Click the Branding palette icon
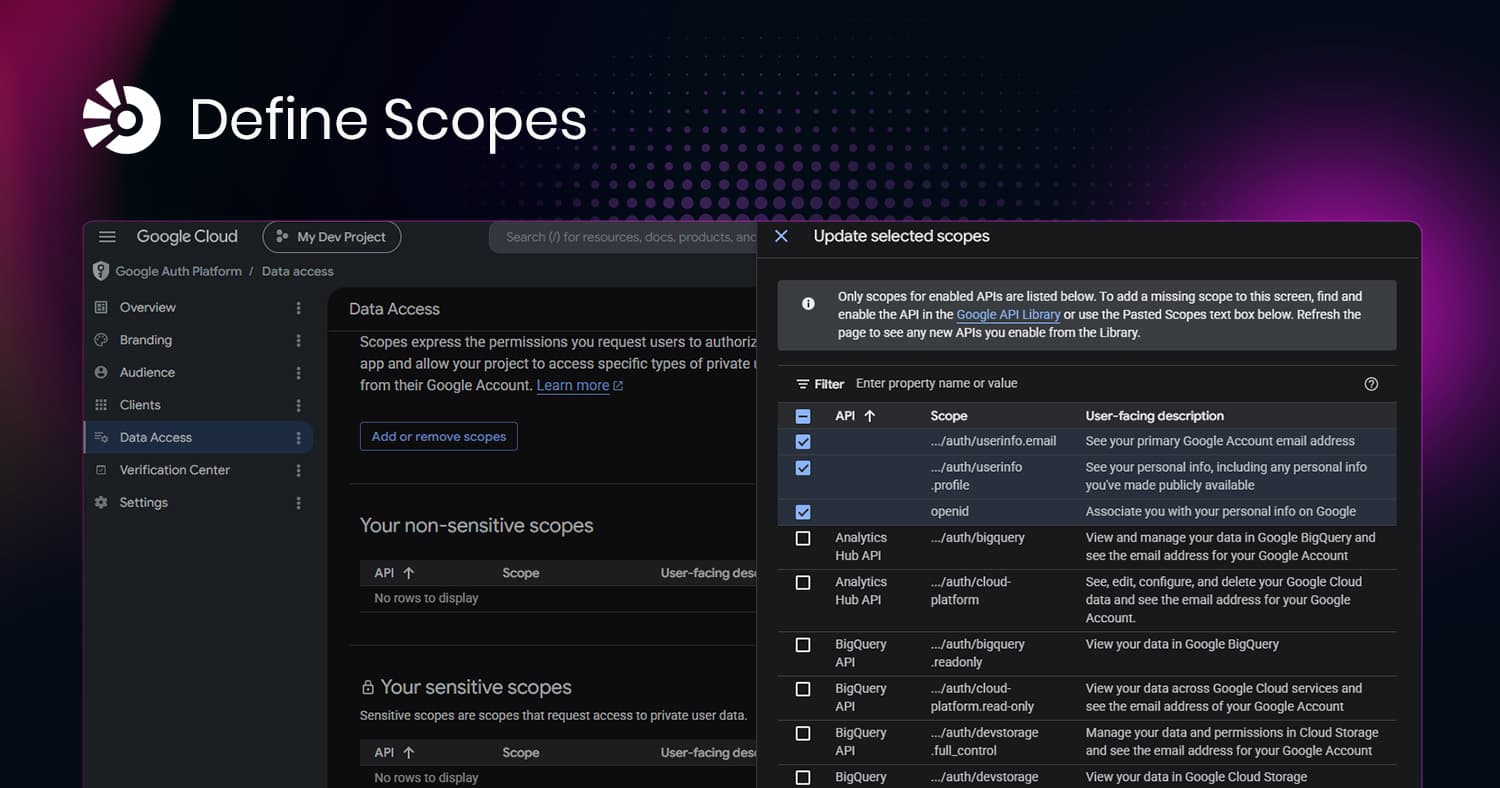The image size is (1500, 788). point(100,340)
